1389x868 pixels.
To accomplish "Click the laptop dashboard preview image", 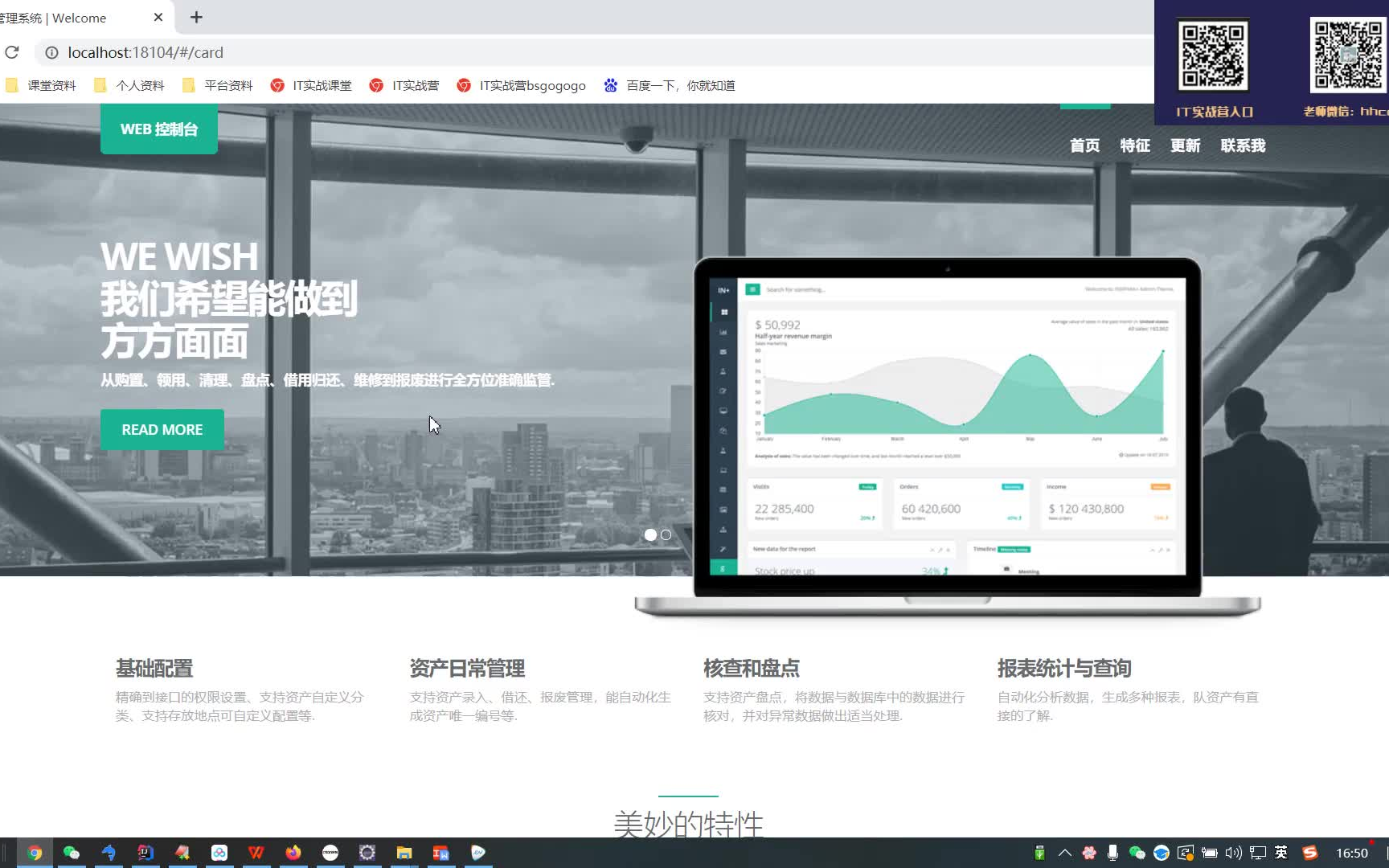I will pos(948,436).
